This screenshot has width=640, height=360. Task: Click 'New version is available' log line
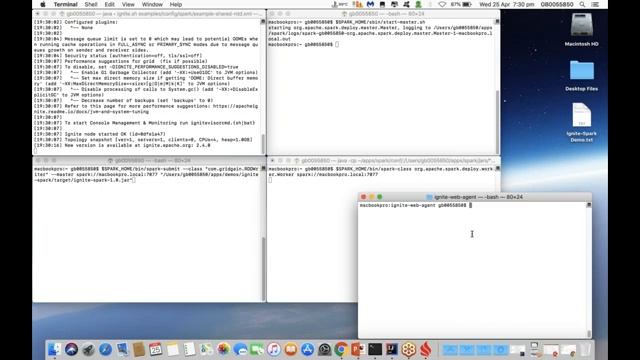coord(122,145)
